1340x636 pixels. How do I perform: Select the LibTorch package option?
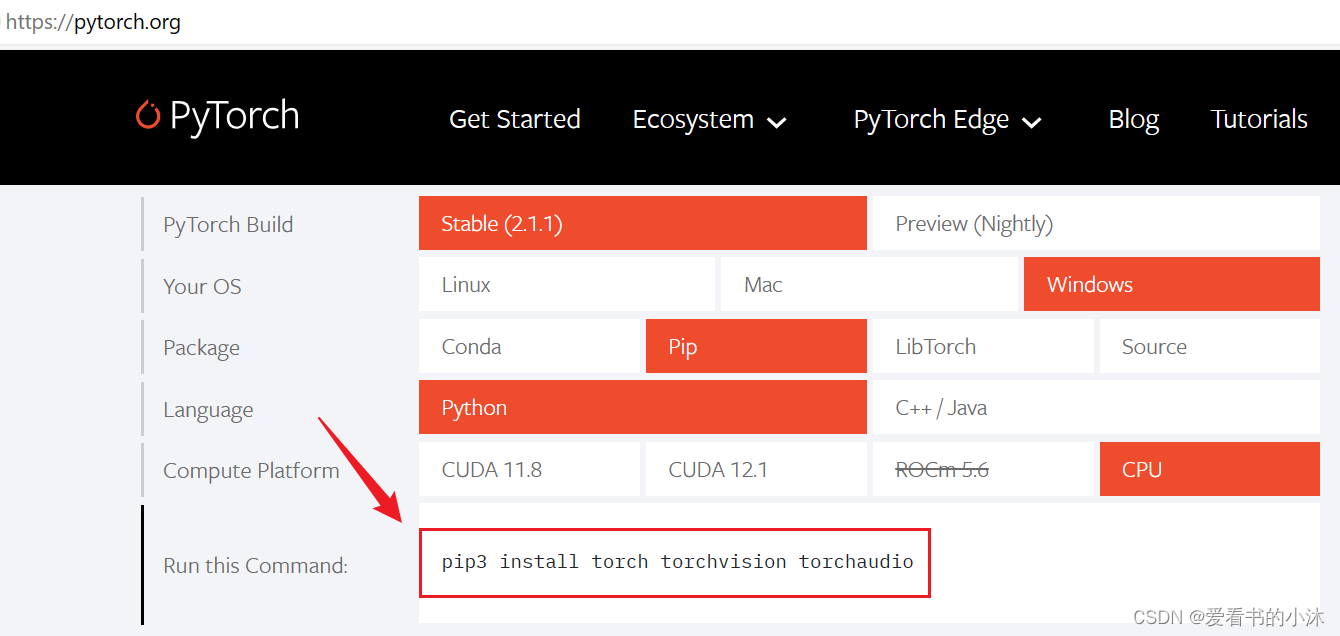point(983,346)
